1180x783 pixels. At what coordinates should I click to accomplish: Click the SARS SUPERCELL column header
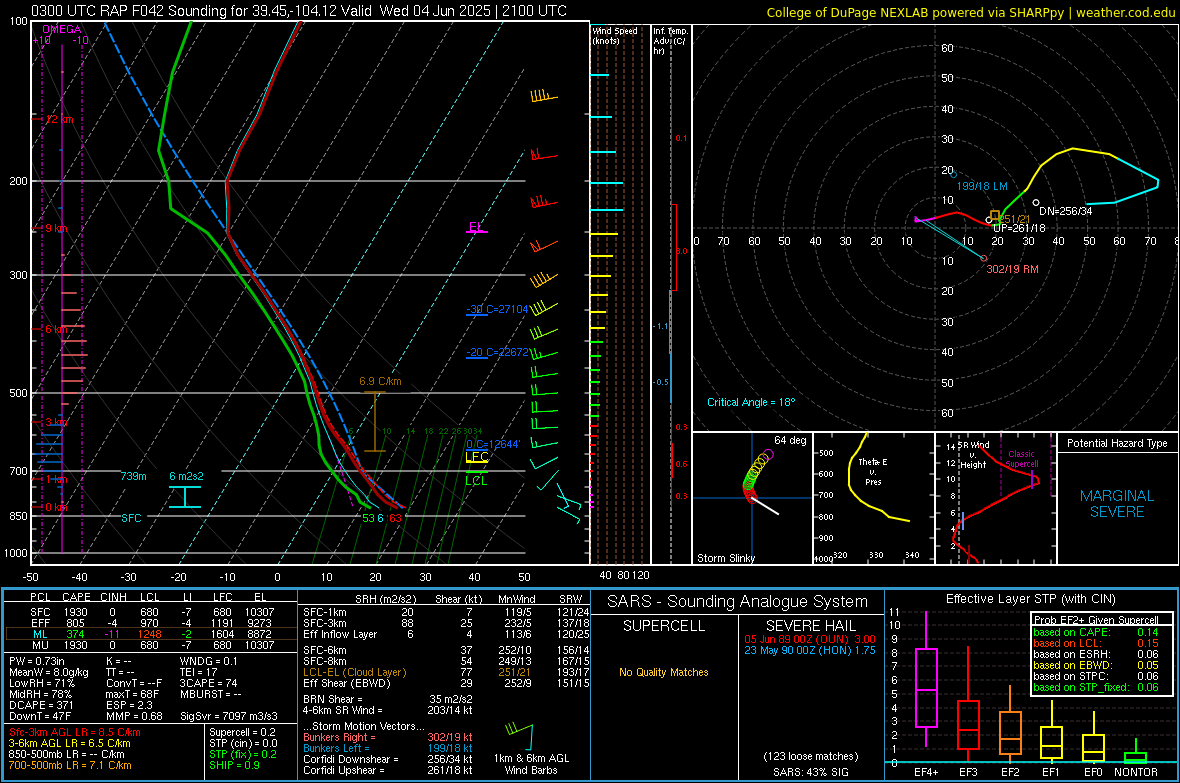[664, 626]
